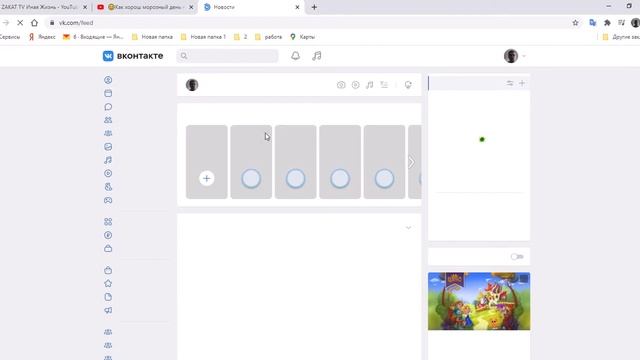
Task: Open the browser media control icon
Action: pyautogui.click(x=621, y=23)
